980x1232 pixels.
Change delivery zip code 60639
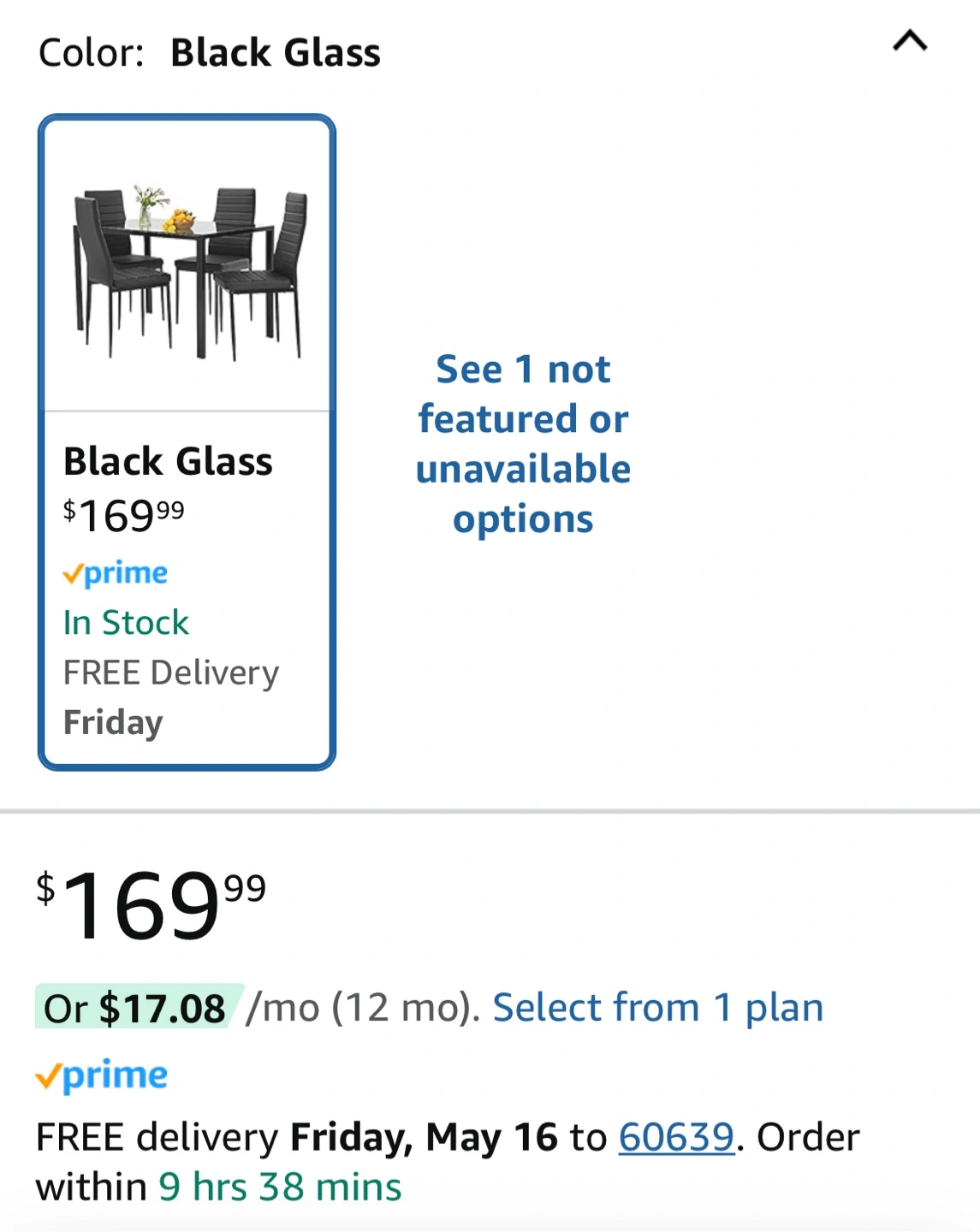(x=676, y=1137)
